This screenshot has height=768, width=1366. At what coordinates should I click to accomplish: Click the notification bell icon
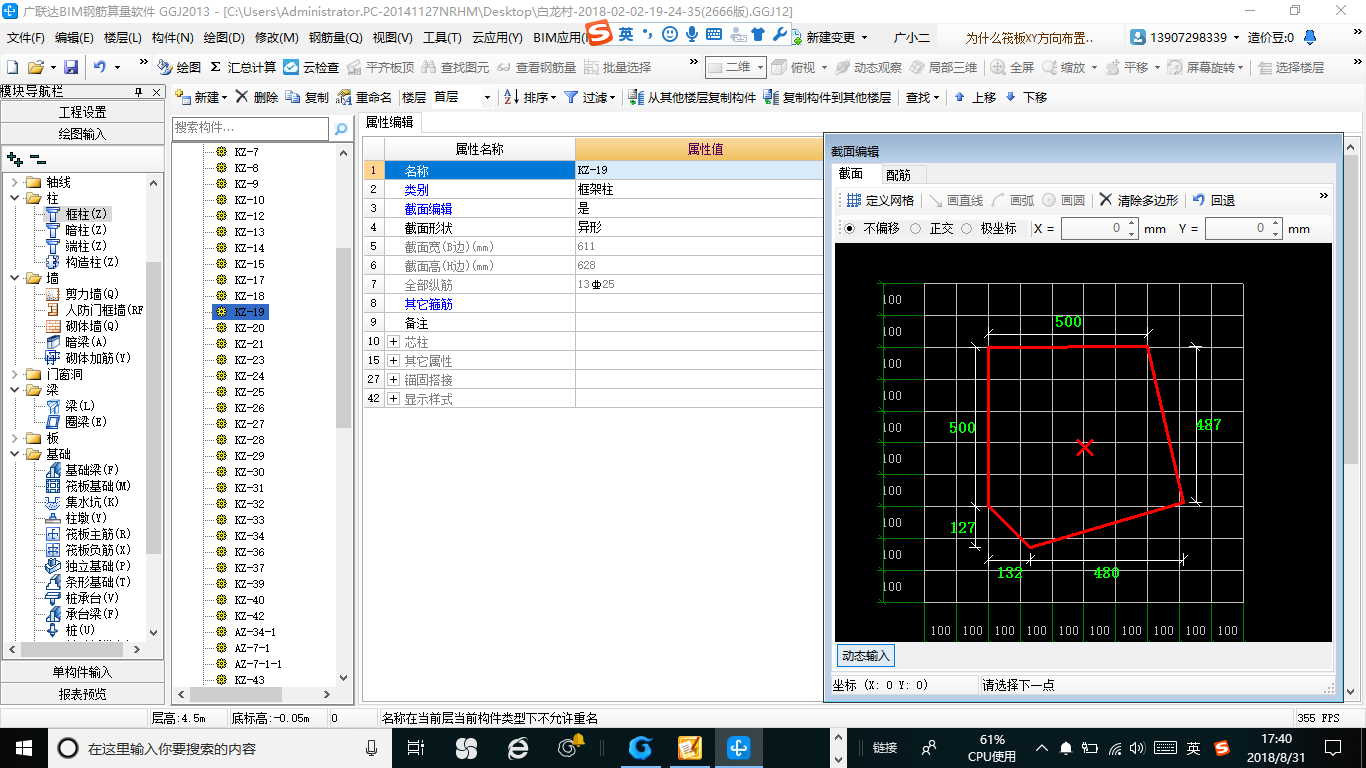click(1310, 37)
